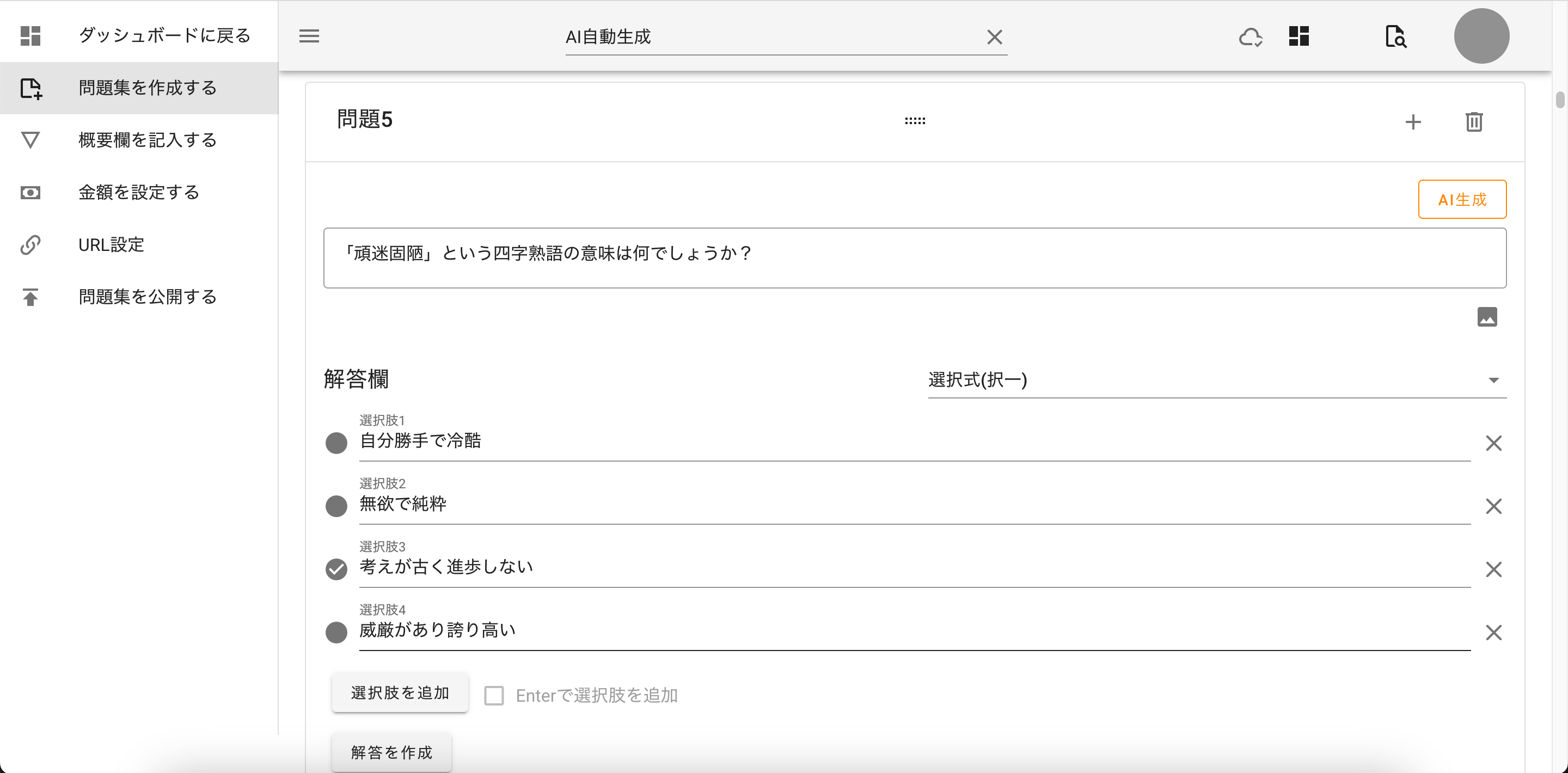1568x773 pixels.
Task: Open 概要欄を記入する sidebar item
Action: coord(148,140)
